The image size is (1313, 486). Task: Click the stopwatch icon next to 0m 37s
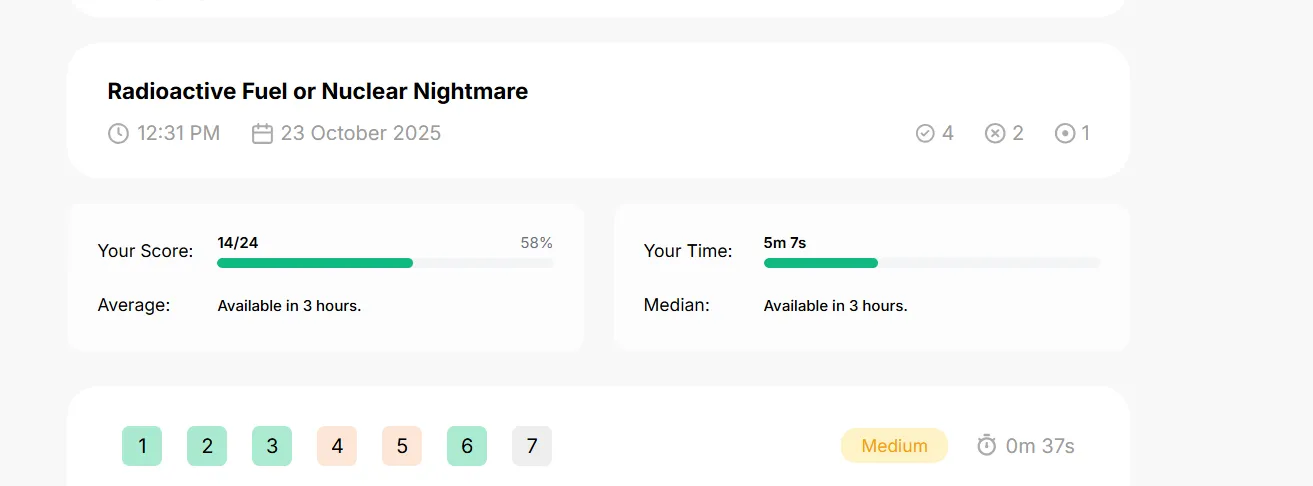[x=987, y=445]
